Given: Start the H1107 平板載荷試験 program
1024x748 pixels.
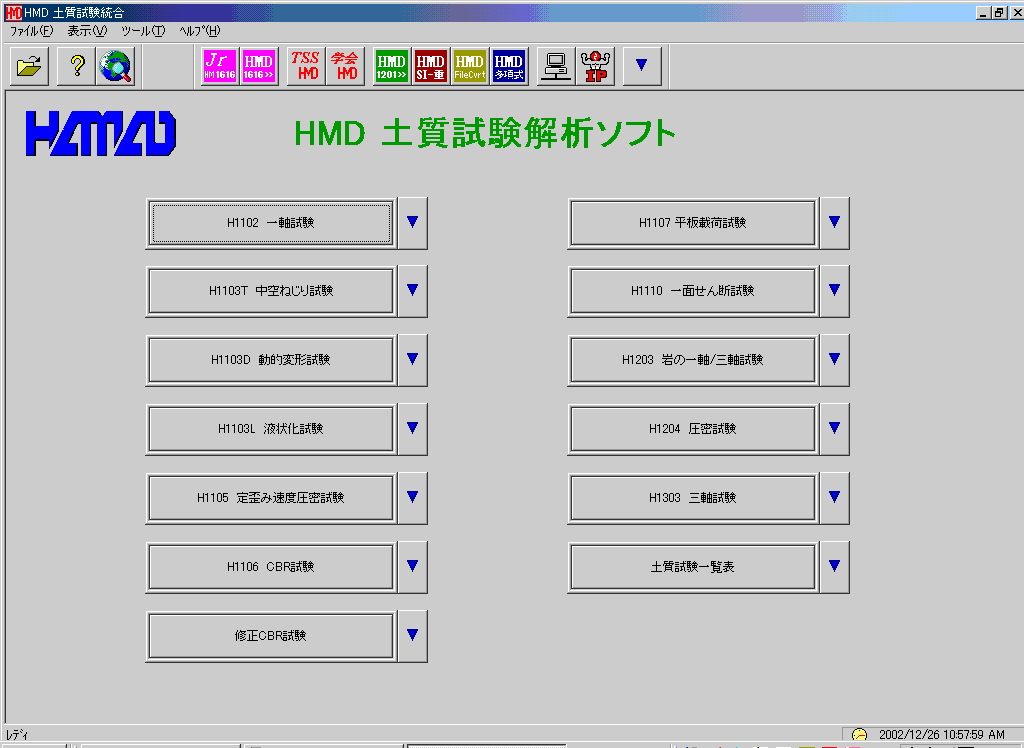Looking at the screenshot, I should pyautogui.click(x=693, y=223).
